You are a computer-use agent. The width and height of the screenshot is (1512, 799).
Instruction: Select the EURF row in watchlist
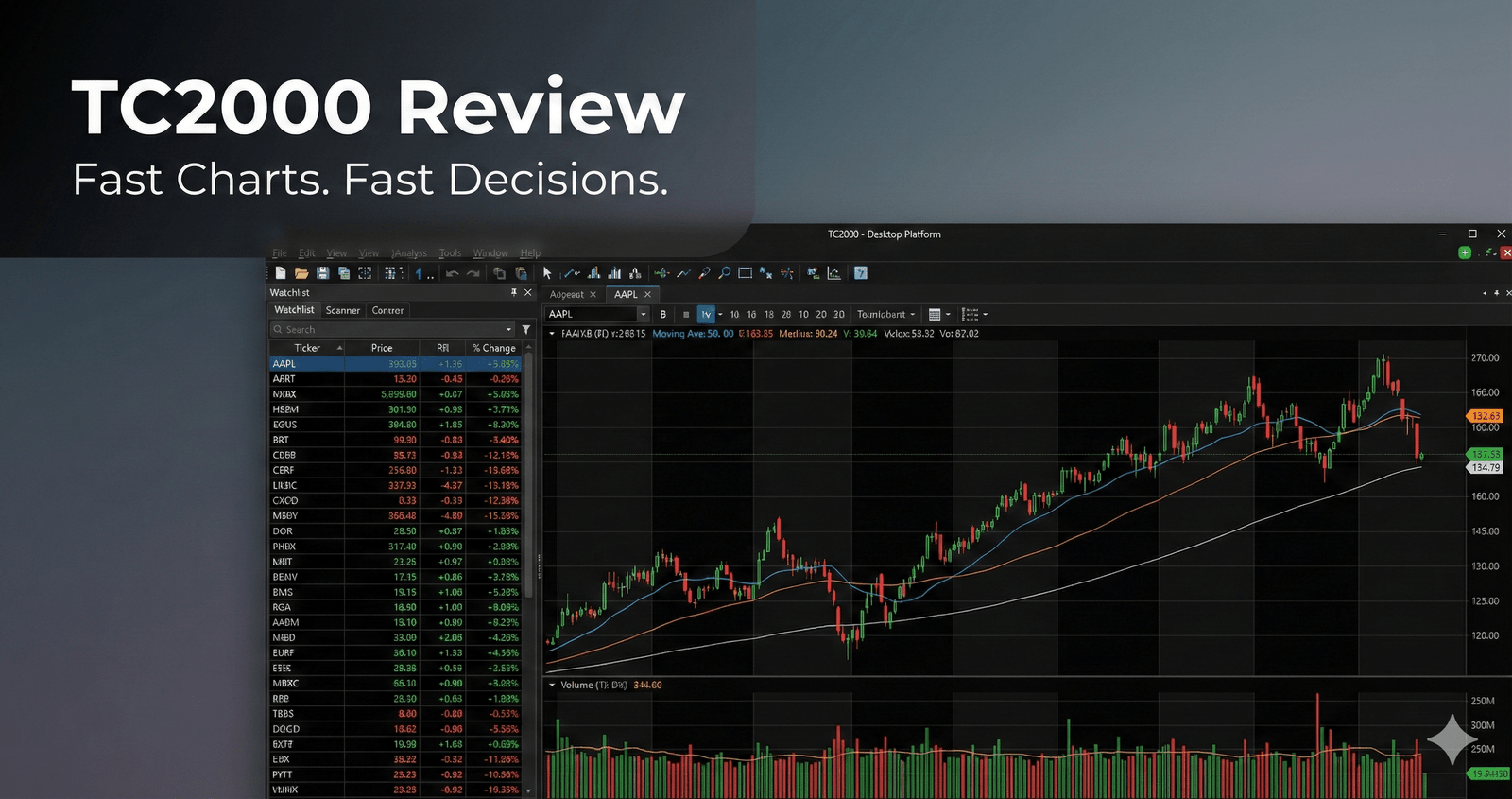tap(396, 652)
